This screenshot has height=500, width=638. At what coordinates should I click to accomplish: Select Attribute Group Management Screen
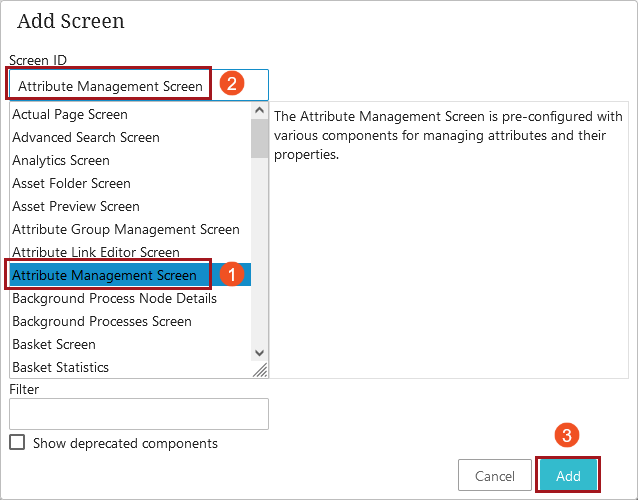[130, 229]
